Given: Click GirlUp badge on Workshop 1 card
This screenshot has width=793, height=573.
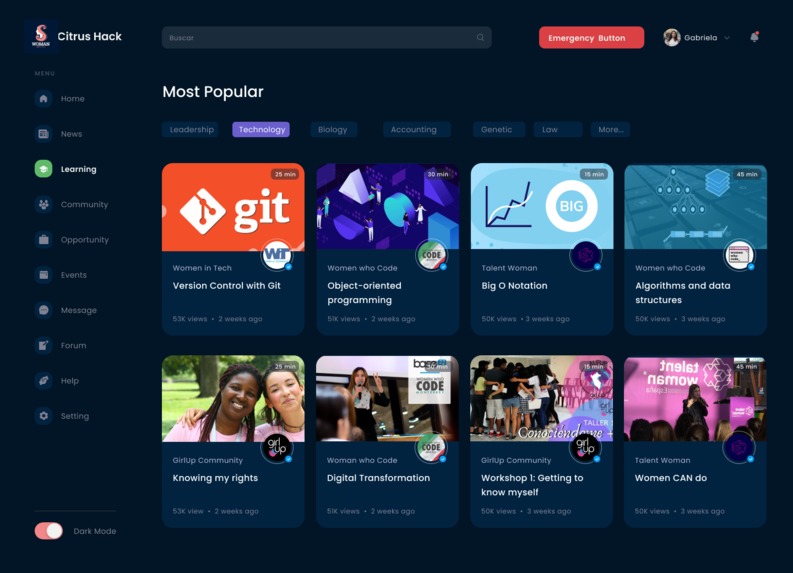Looking at the screenshot, I should (585, 447).
